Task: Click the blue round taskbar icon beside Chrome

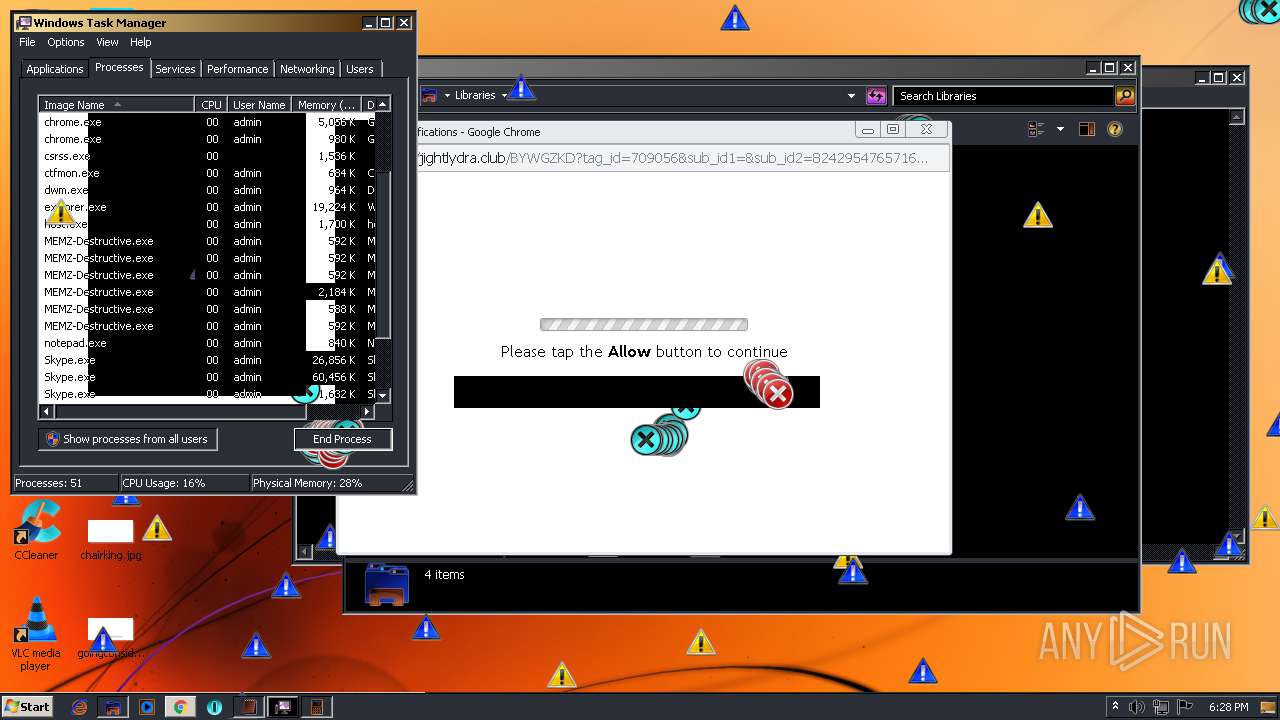Action: 214,707
